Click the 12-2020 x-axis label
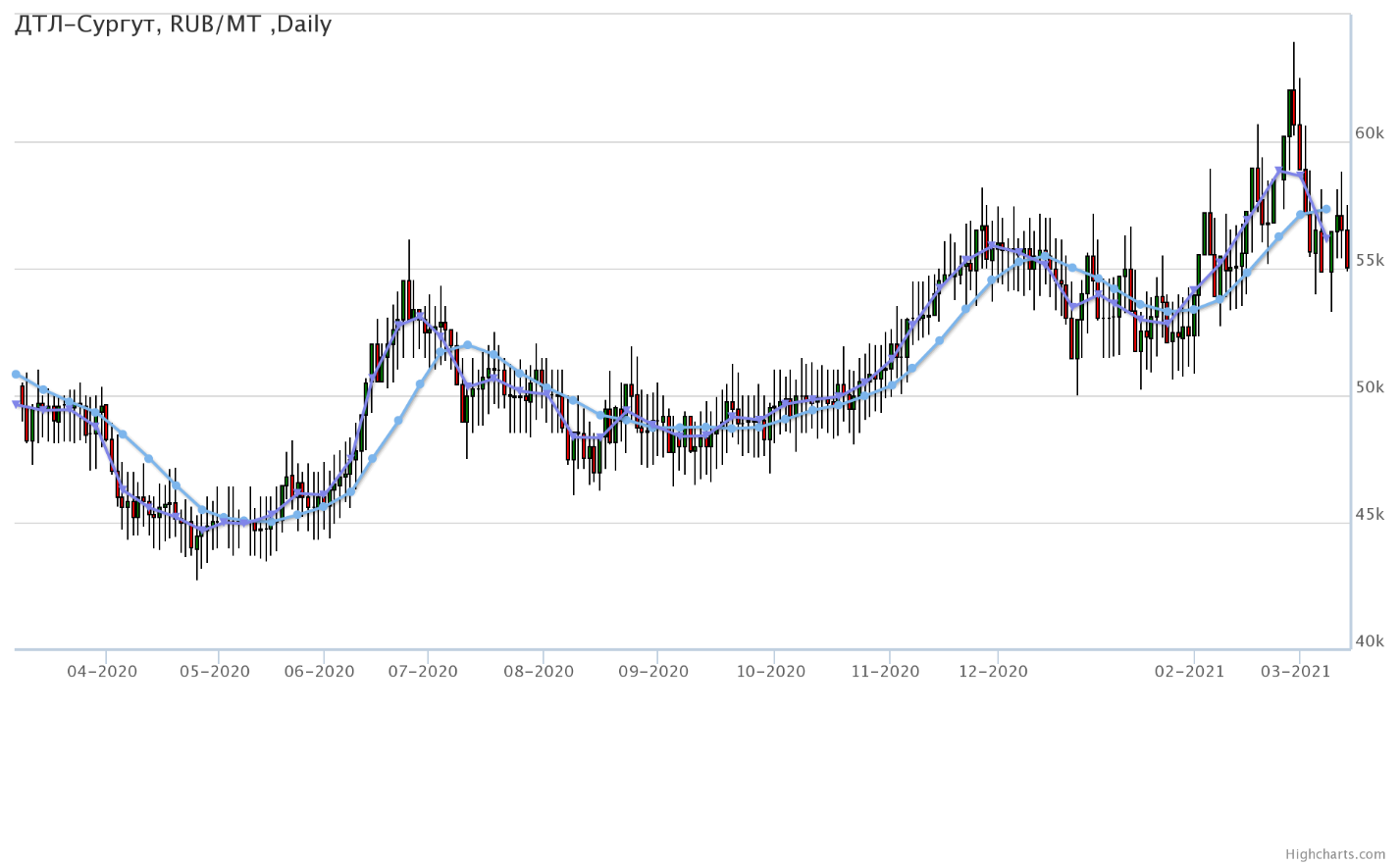 (994, 672)
